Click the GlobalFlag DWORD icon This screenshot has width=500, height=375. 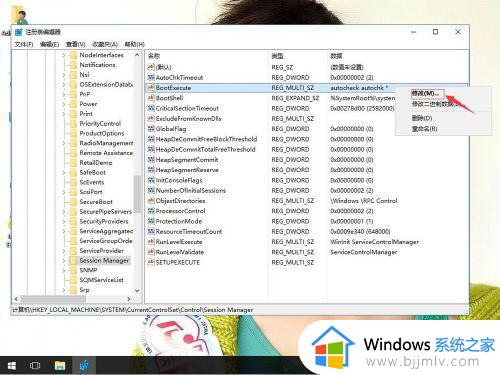[x=151, y=129]
